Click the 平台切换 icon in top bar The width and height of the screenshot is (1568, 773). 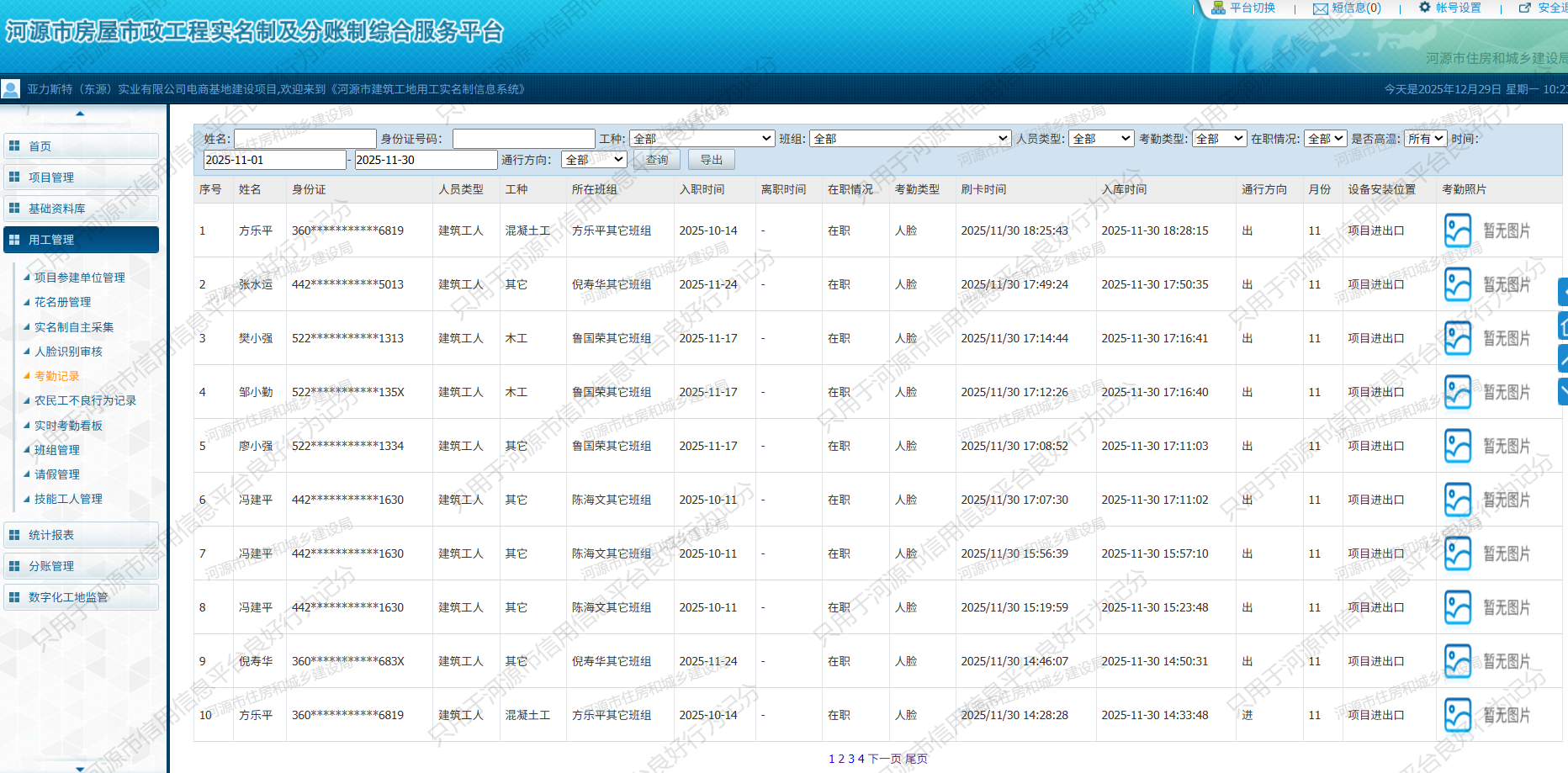(1217, 8)
